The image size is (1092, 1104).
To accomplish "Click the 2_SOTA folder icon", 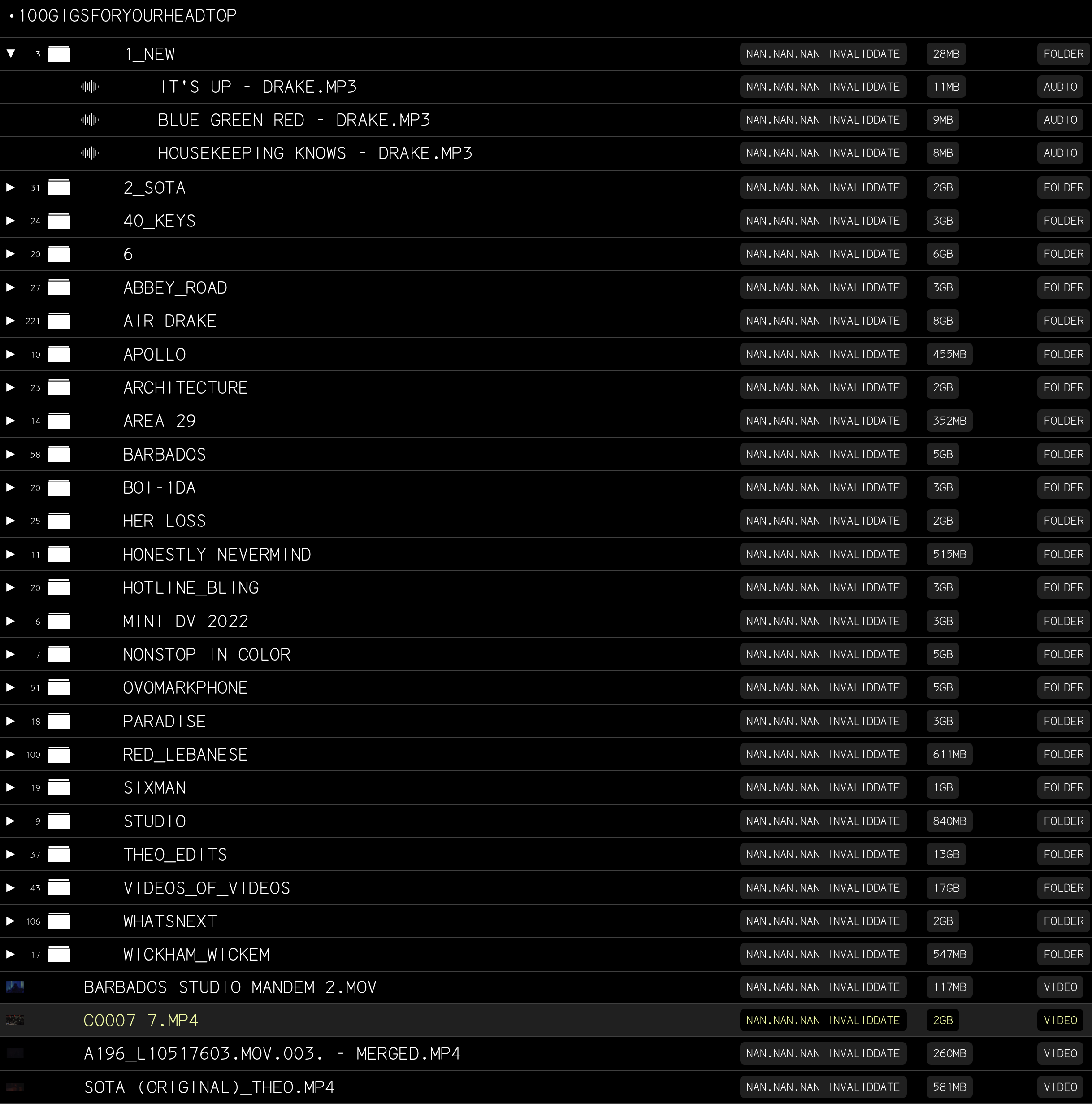I will pos(59,187).
